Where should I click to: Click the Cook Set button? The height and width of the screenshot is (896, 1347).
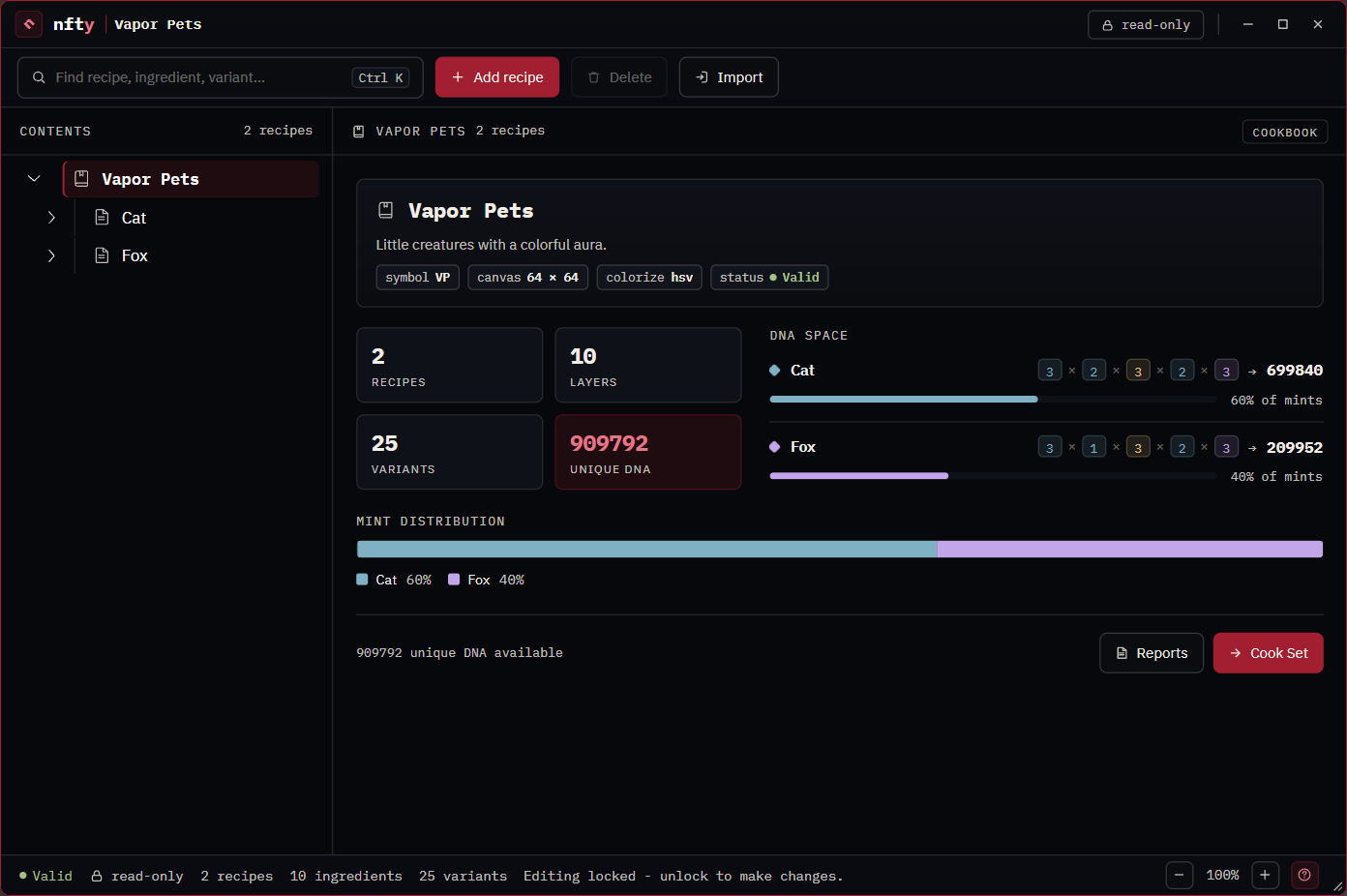click(x=1268, y=653)
